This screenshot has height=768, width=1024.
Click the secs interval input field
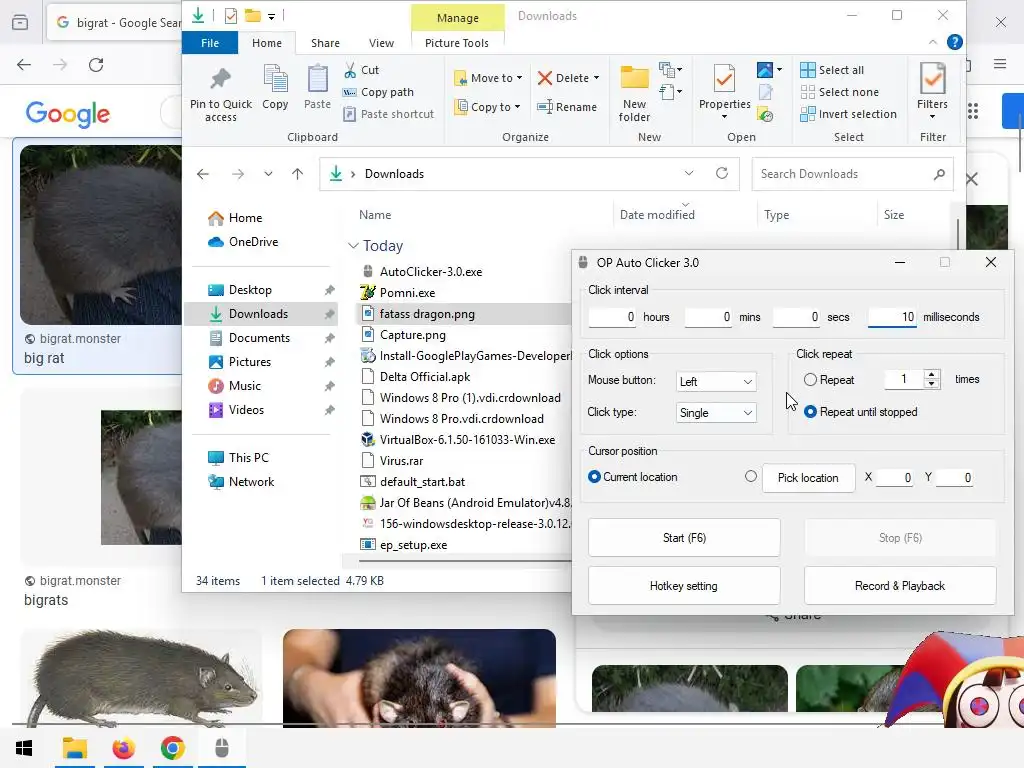click(796, 317)
